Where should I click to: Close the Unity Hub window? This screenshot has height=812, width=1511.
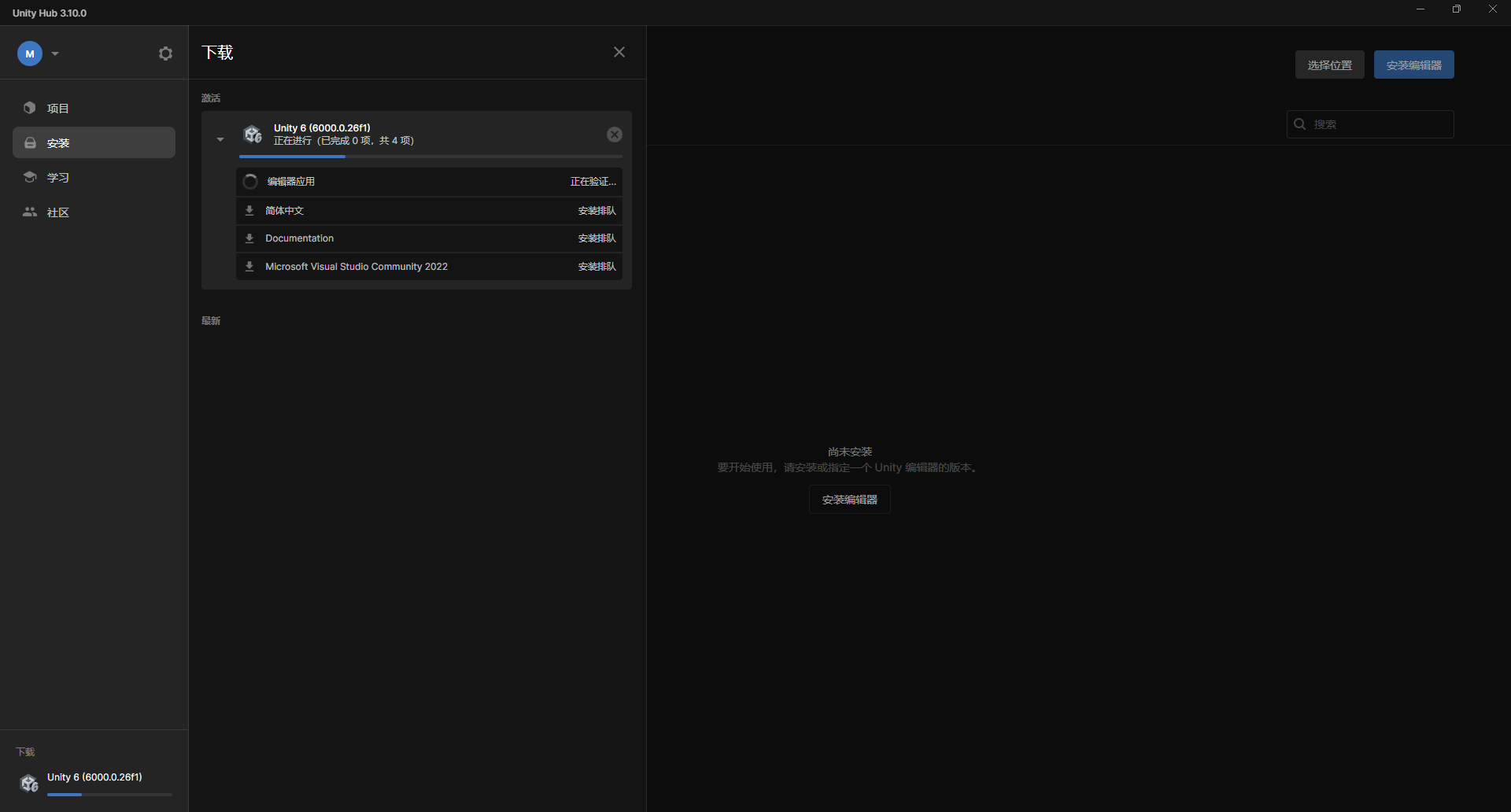[1493, 9]
